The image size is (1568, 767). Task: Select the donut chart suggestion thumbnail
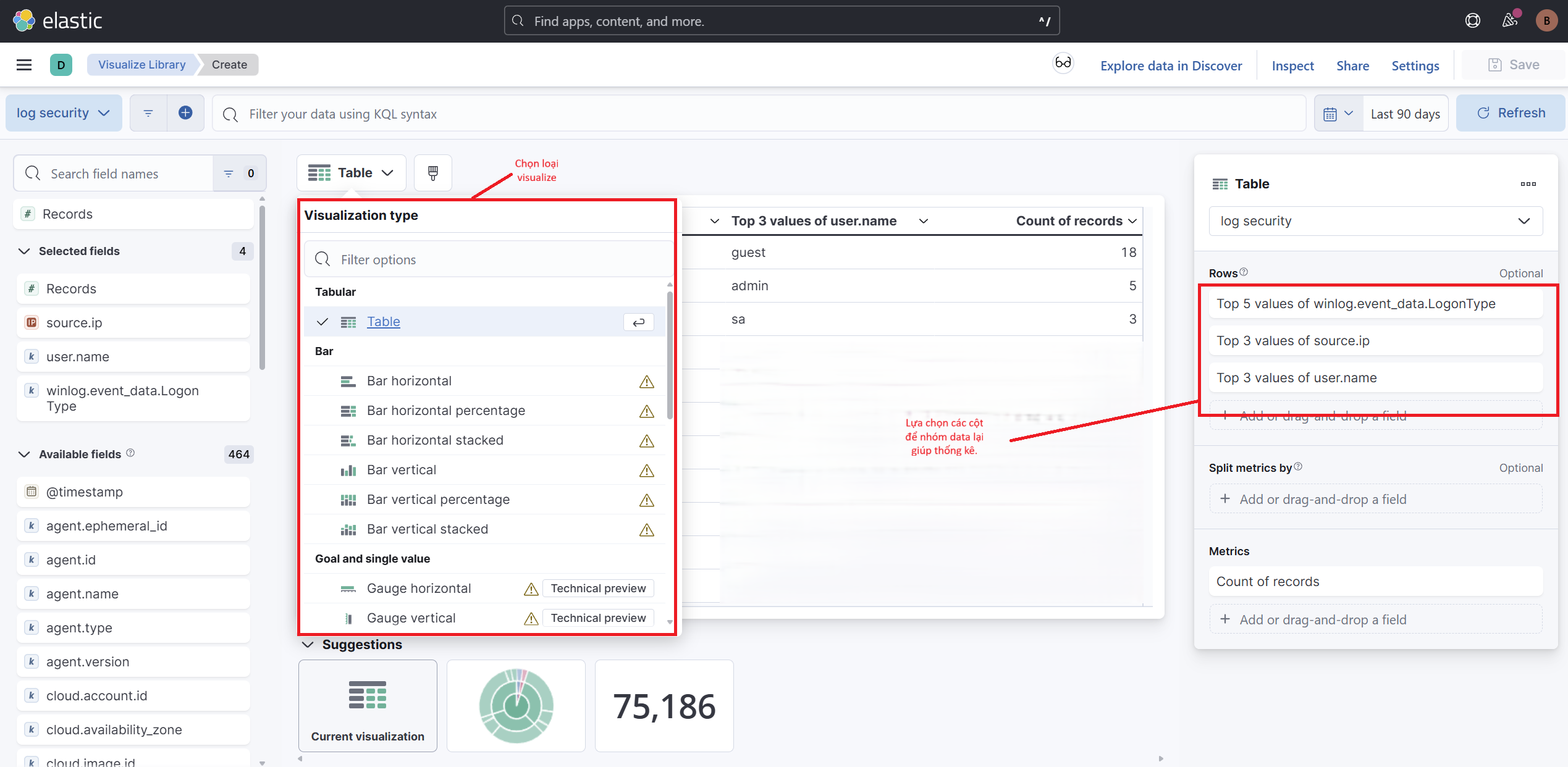coord(516,705)
